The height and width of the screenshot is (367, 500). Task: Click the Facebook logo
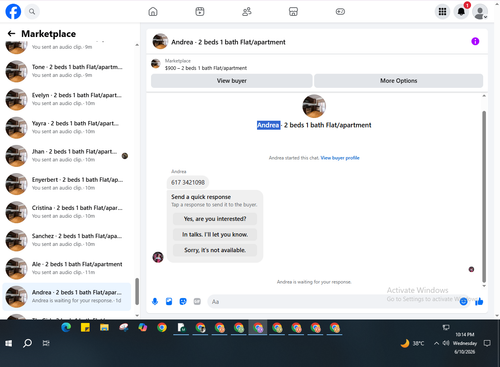coord(13,12)
